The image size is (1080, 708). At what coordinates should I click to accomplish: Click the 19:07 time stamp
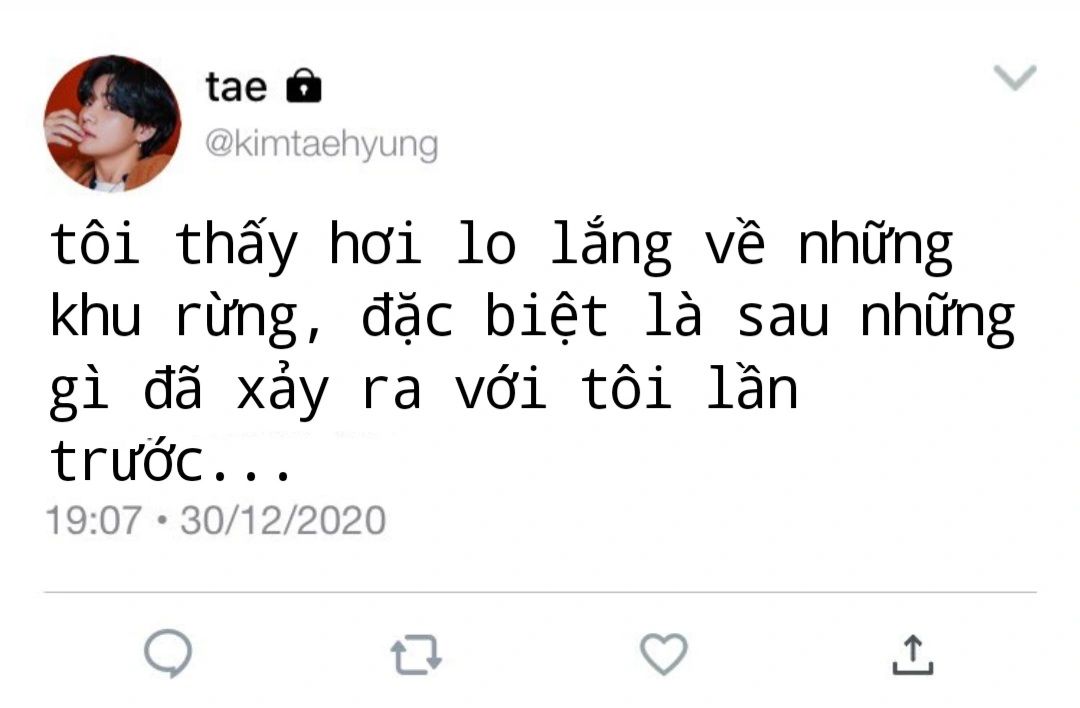[94, 520]
